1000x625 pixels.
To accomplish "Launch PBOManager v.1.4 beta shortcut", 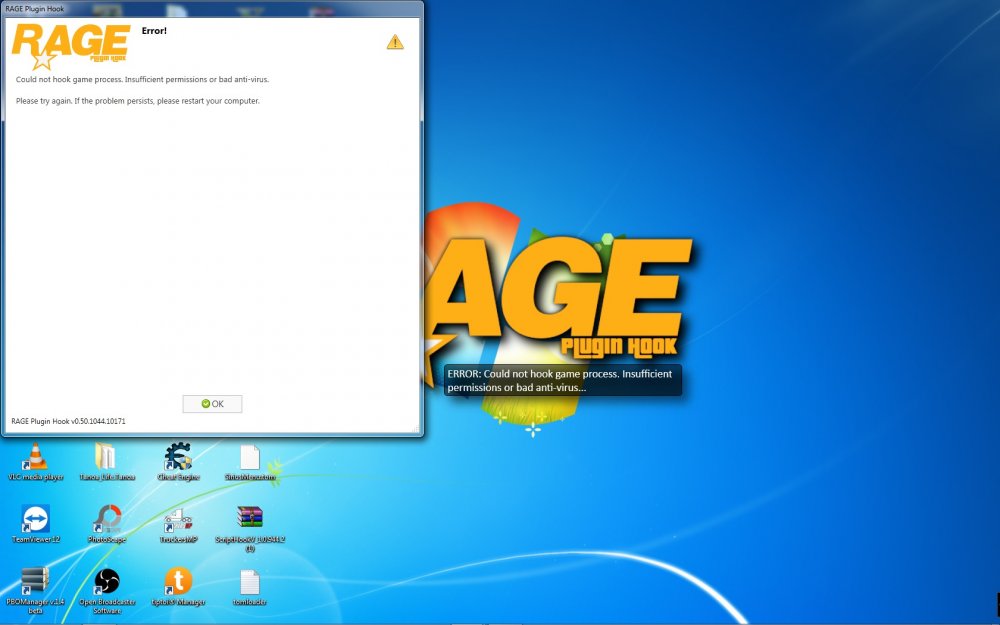I will click(x=35, y=591).
